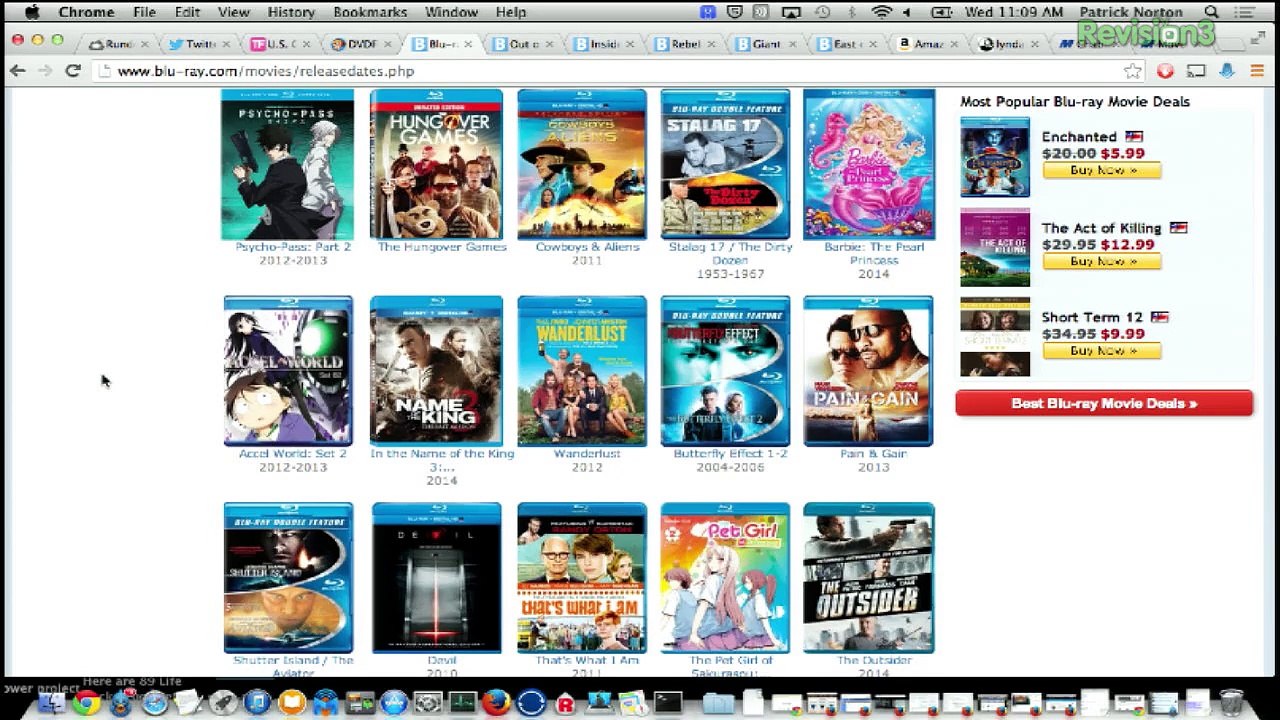
Task: Click the browser forward arrow
Action: click(x=44, y=71)
